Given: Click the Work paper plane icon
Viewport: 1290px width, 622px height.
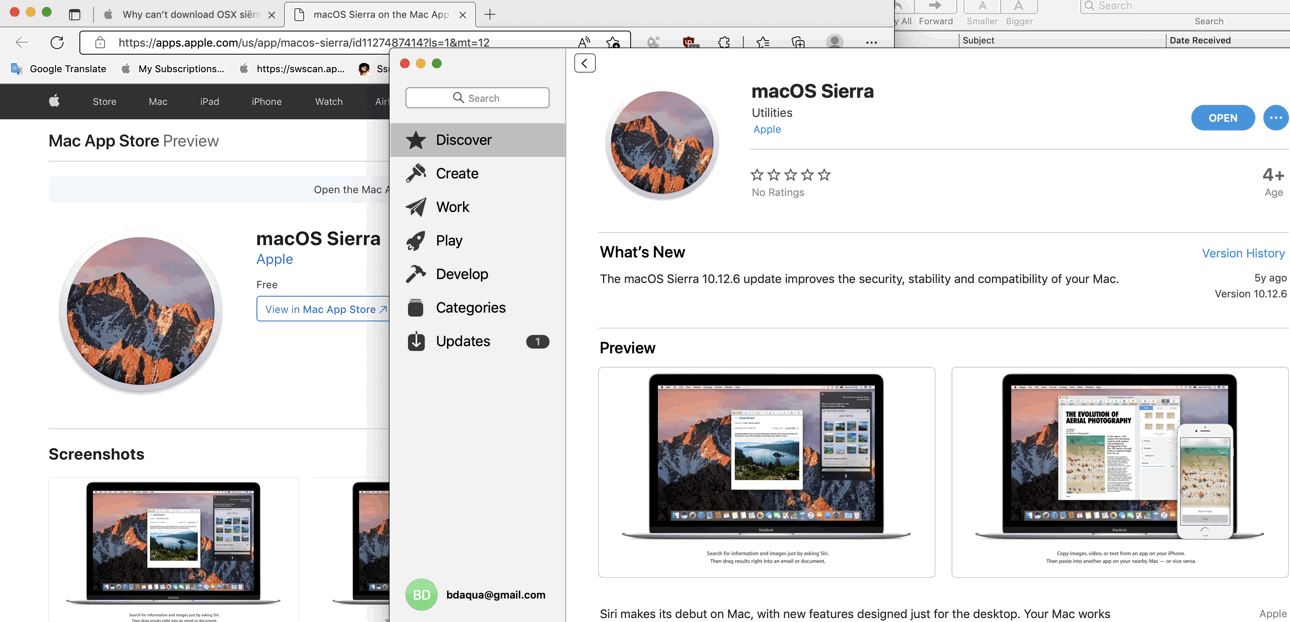Looking at the screenshot, I should [x=416, y=207].
